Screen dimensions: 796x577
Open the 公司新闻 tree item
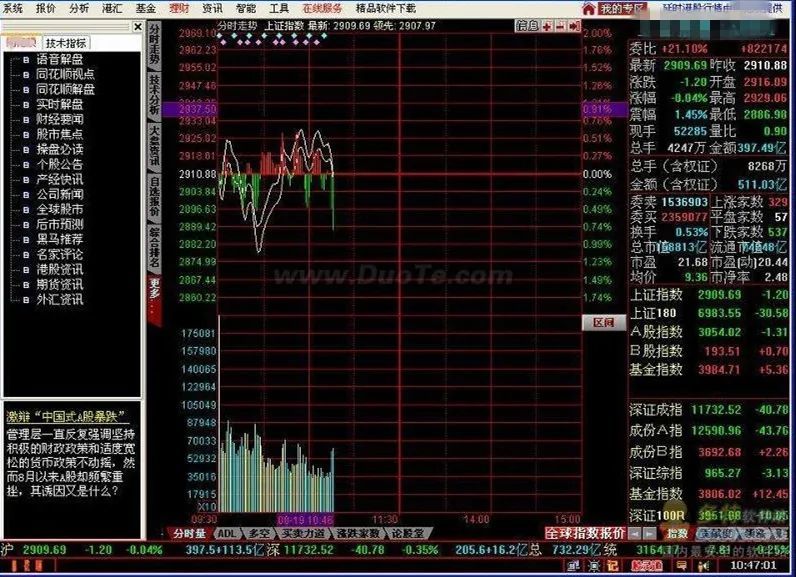pyautogui.click(x=59, y=194)
